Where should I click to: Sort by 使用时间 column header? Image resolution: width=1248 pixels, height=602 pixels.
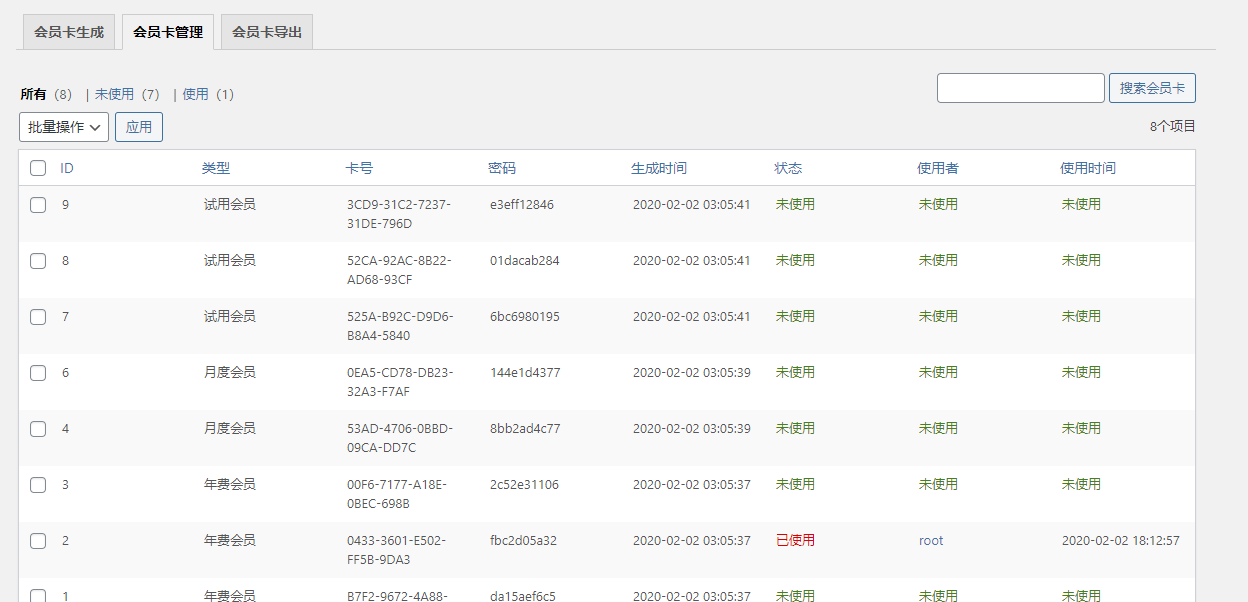1088,168
